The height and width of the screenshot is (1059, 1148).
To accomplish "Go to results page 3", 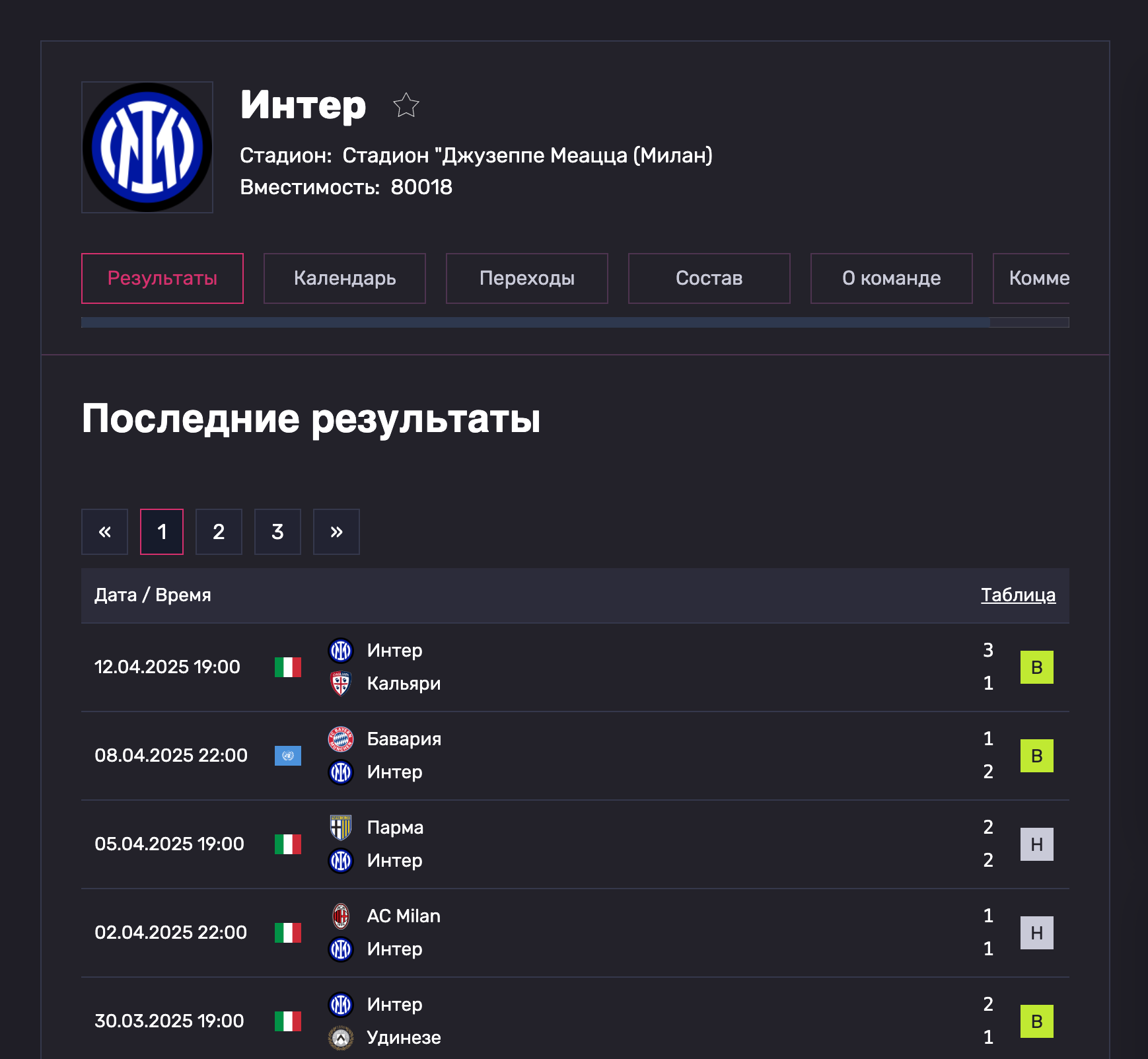I will 277,532.
